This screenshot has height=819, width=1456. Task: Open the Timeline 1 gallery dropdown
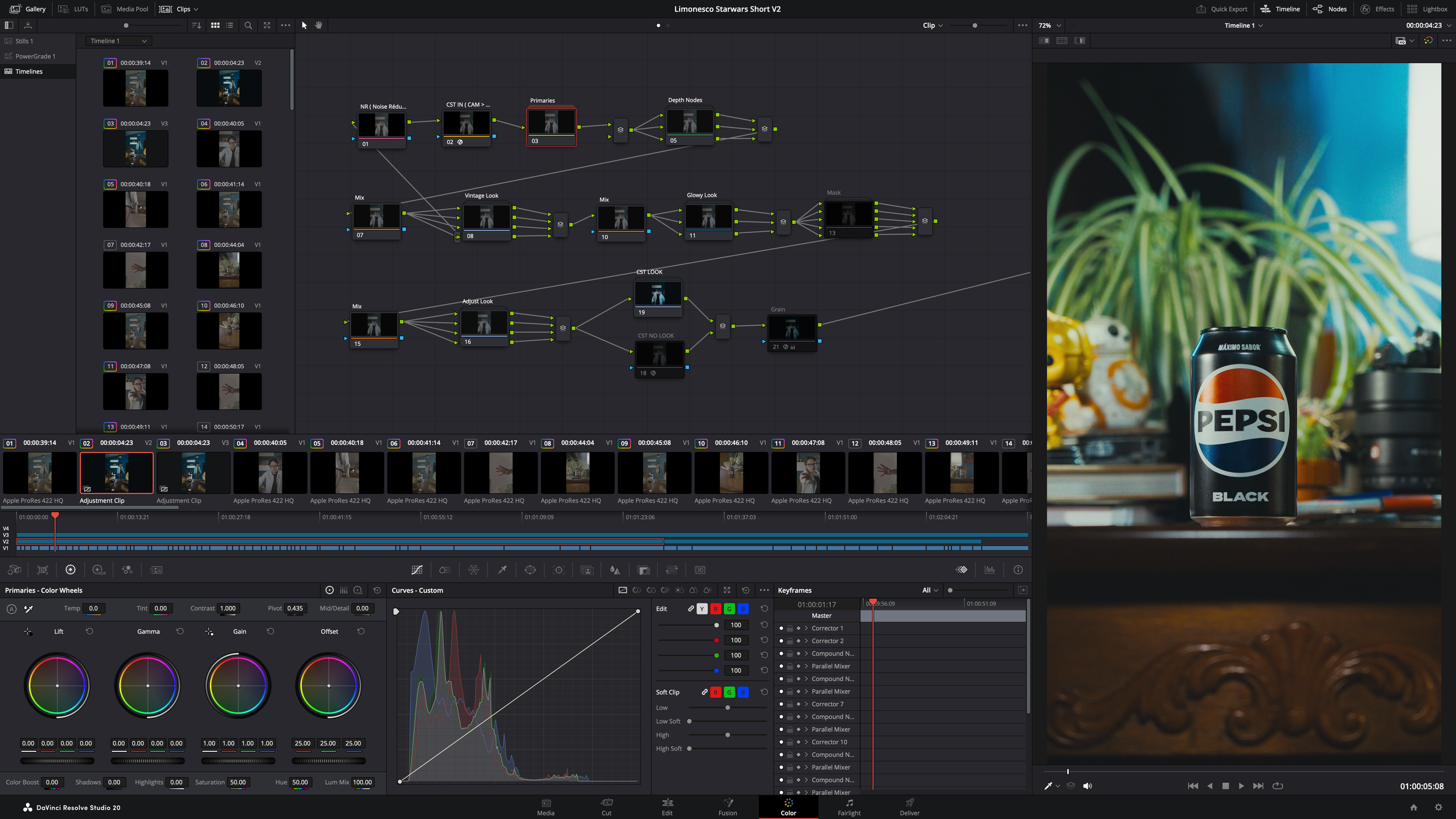coord(119,41)
